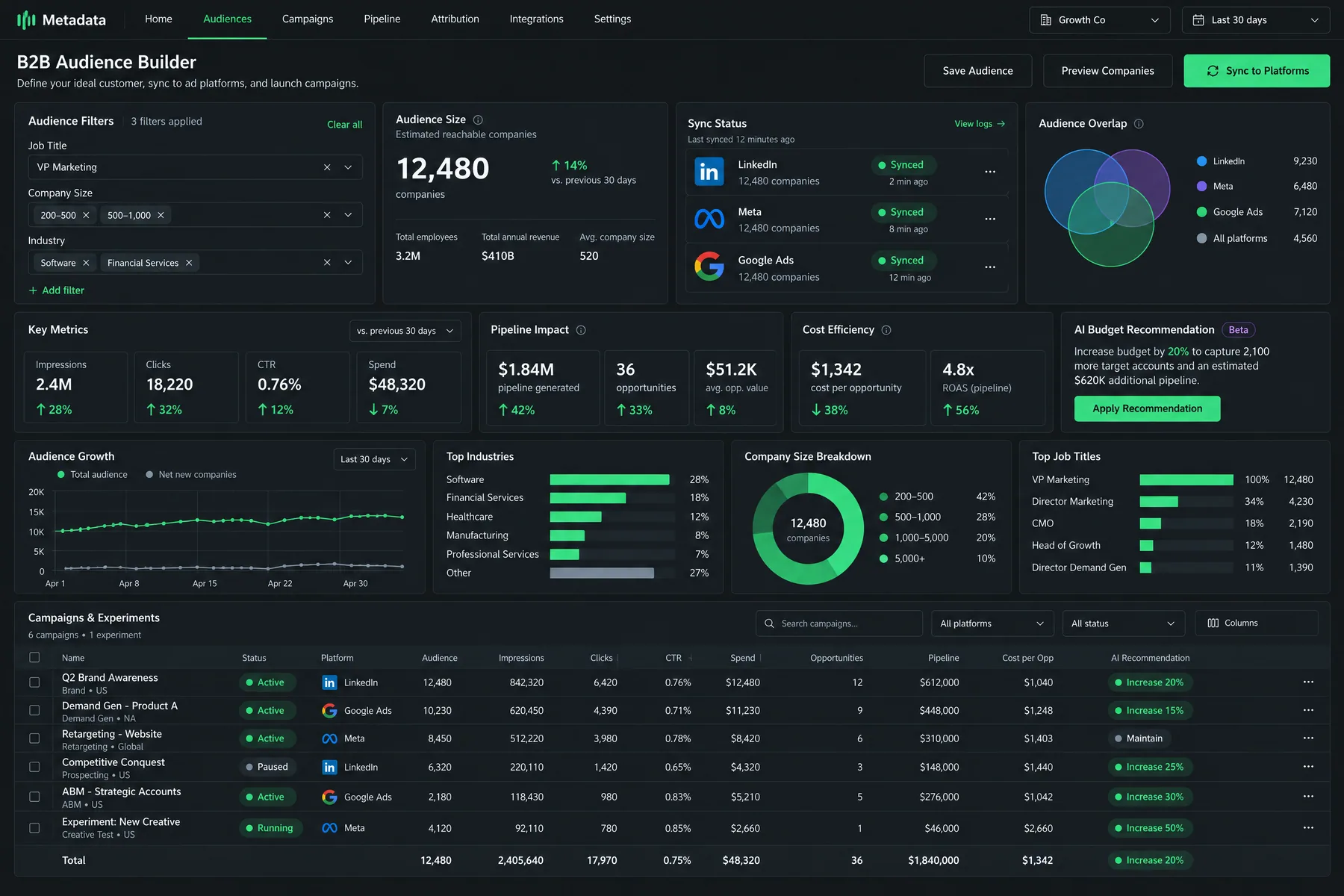Click the Meta logo in Sync Status
Screen dimensions: 1344x896
[x=709, y=219]
